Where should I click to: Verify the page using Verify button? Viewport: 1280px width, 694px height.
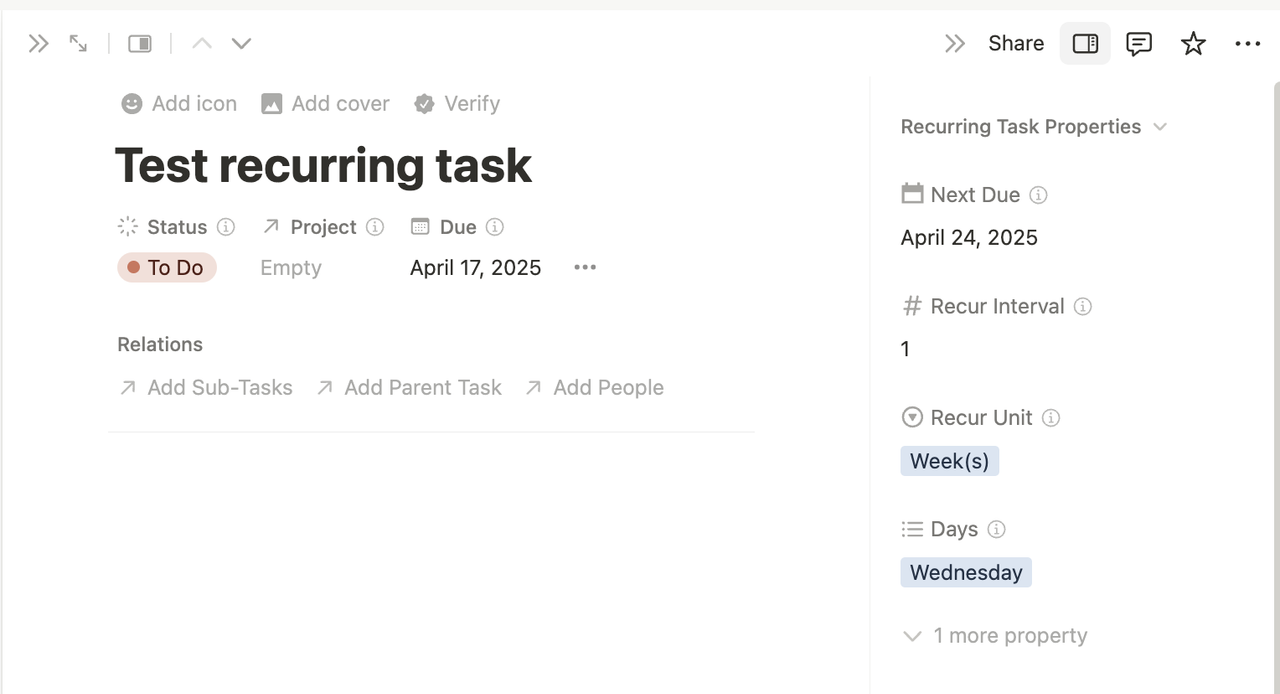(x=456, y=103)
